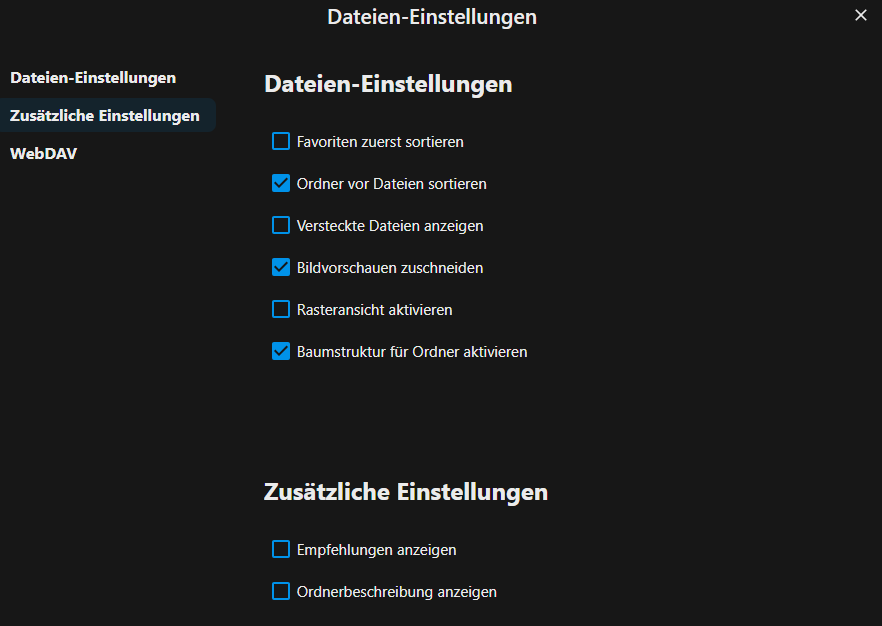Image resolution: width=882 pixels, height=626 pixels.
Task: Enable the Ordnerbeschreibung anzeigen checkbox
Action: click(281, 591)
